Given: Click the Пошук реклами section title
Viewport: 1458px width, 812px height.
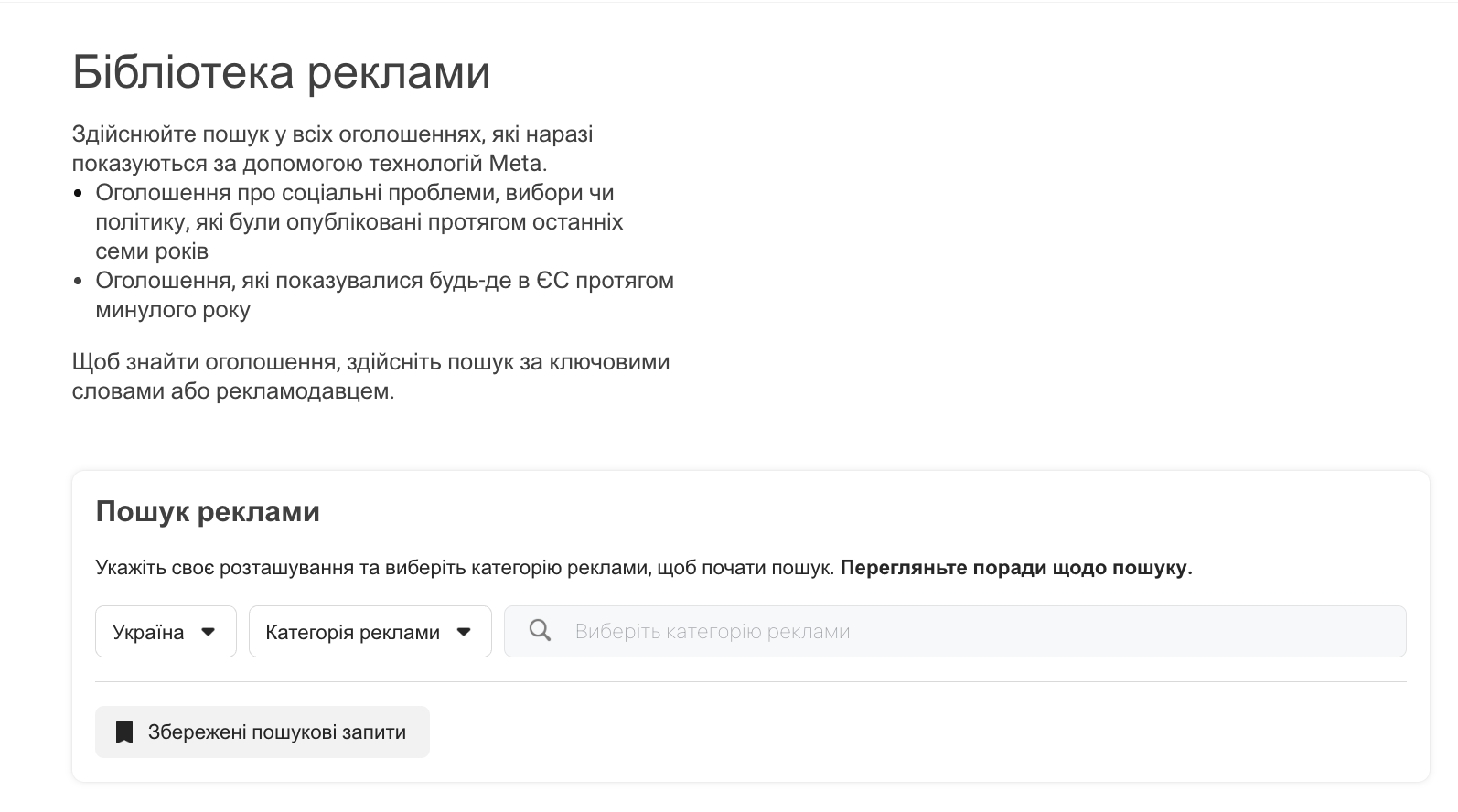Looking at the screenshot, I should coord(208,511).
